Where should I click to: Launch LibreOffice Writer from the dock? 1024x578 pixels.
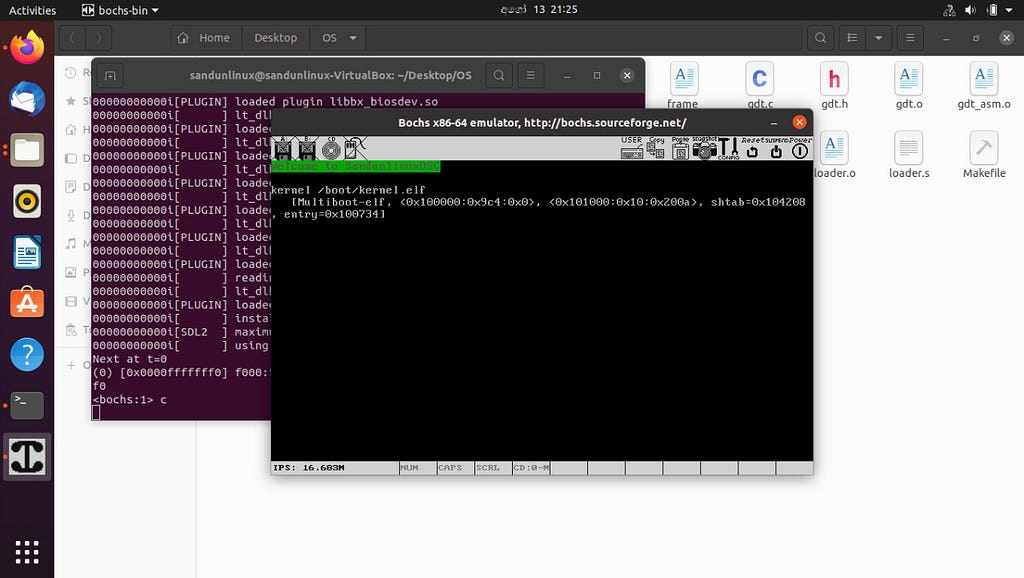pyautogui.click(x=27, y=252)
